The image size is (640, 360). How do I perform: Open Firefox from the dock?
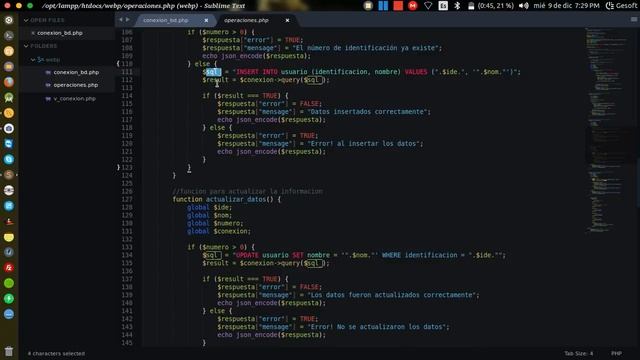pyautogui.click(x=9, y=82)
